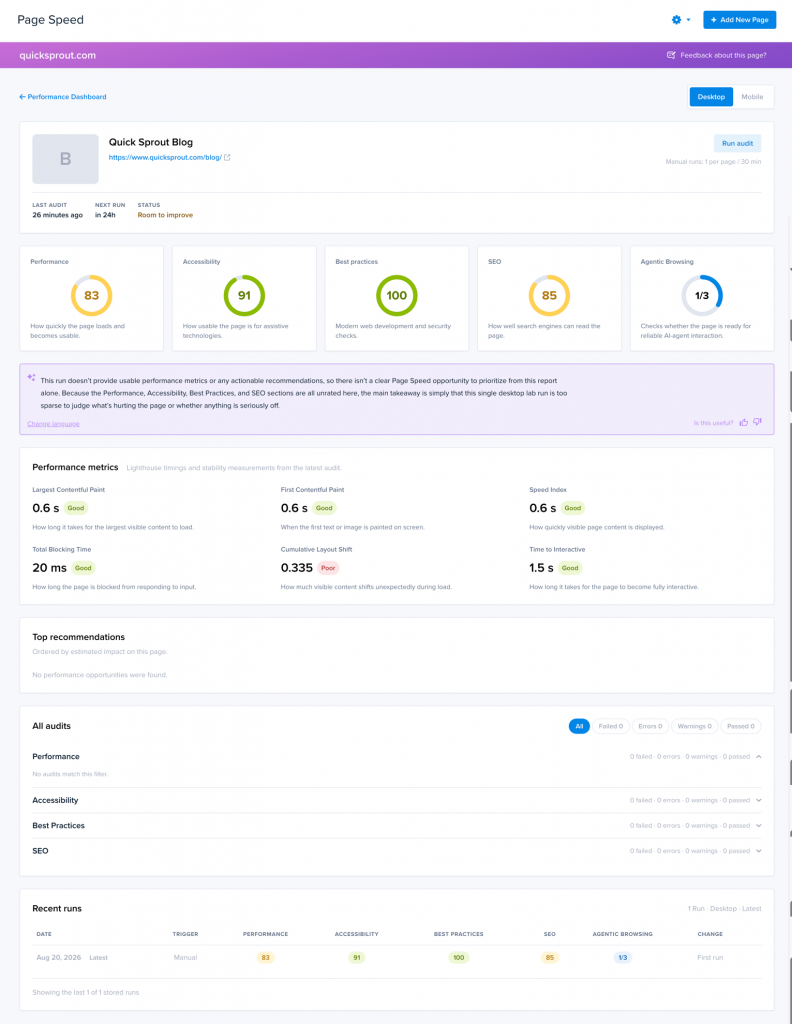Screen dimensions: 792x1024
Task: Click the feedback note icon in purple banner
Action: [671, 55]
